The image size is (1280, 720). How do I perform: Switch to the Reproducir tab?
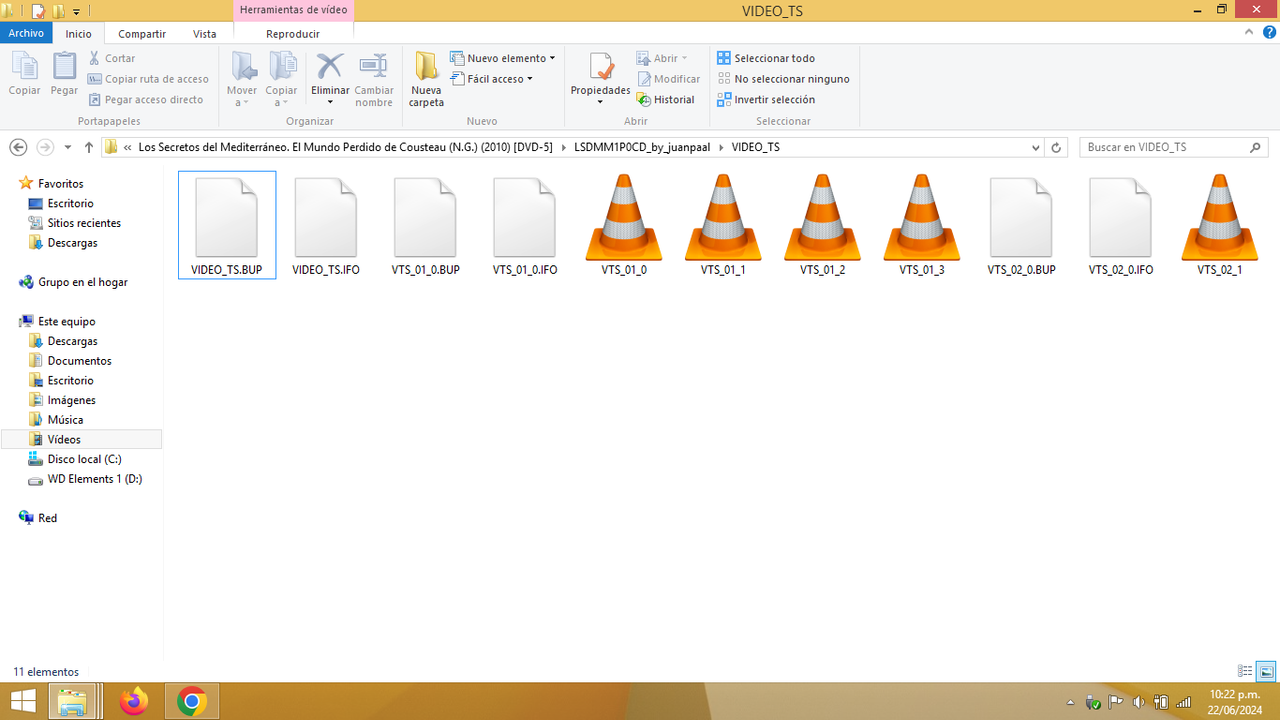pos(293,33)
